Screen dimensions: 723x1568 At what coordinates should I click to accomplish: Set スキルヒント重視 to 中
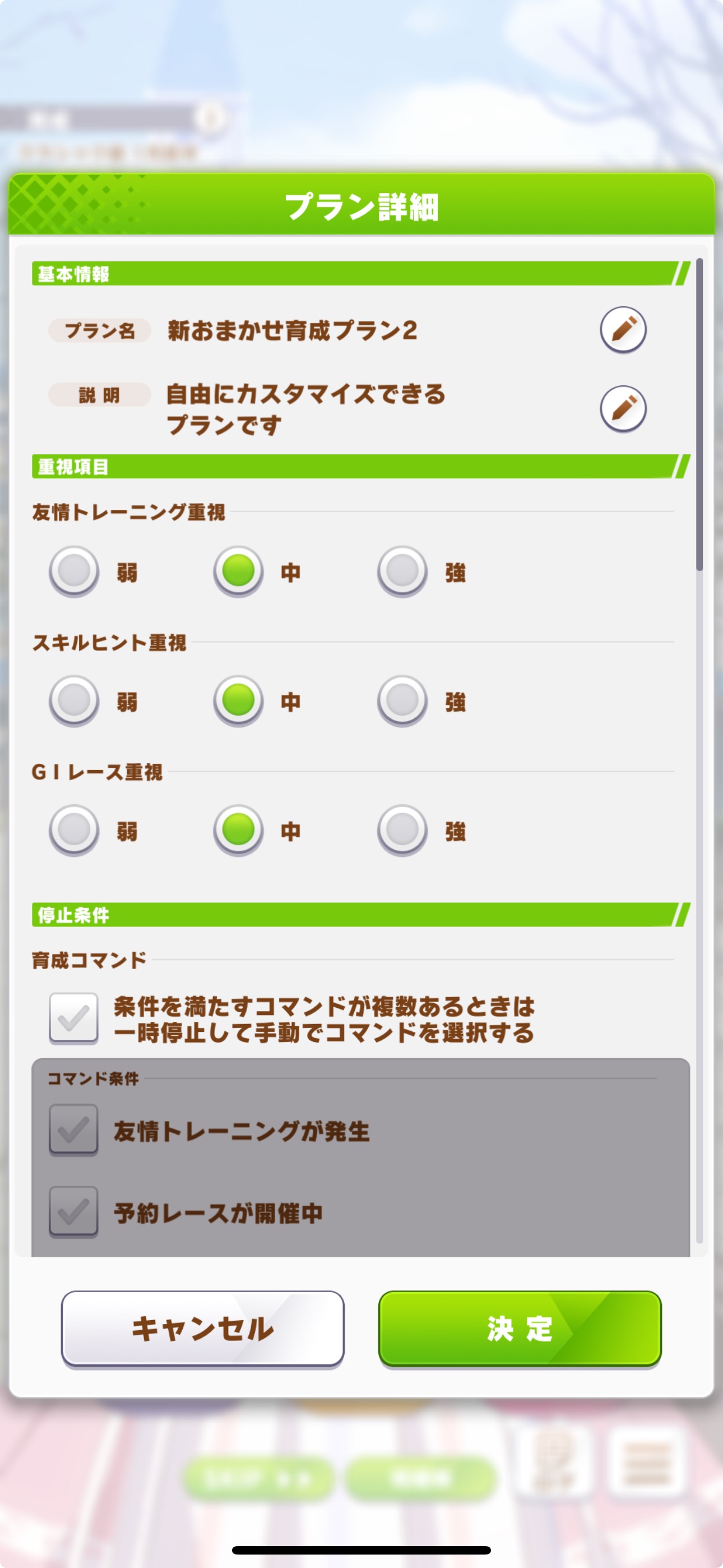coord(238,700)
